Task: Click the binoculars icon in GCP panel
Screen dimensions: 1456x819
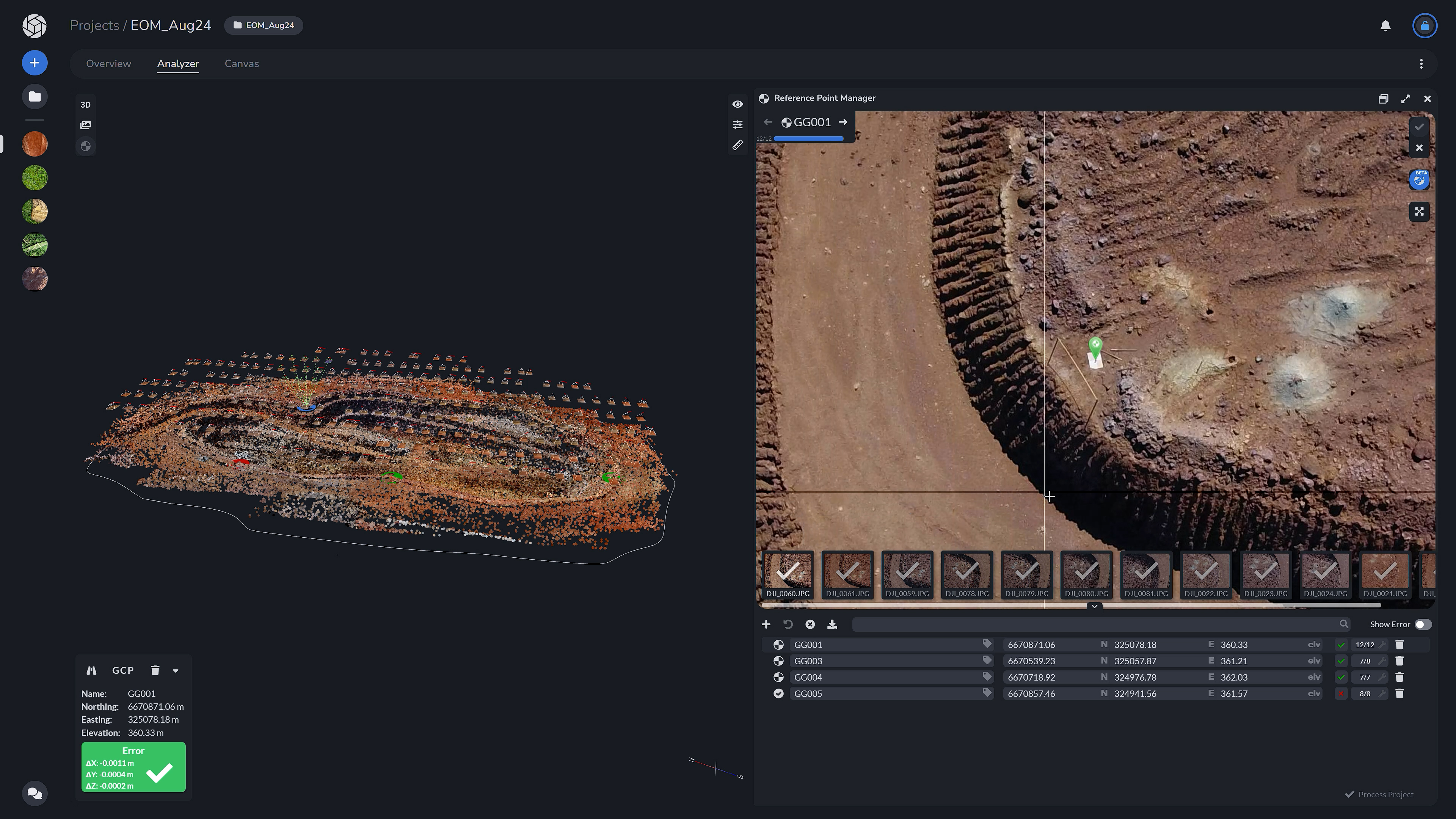Action: [91, 670]
